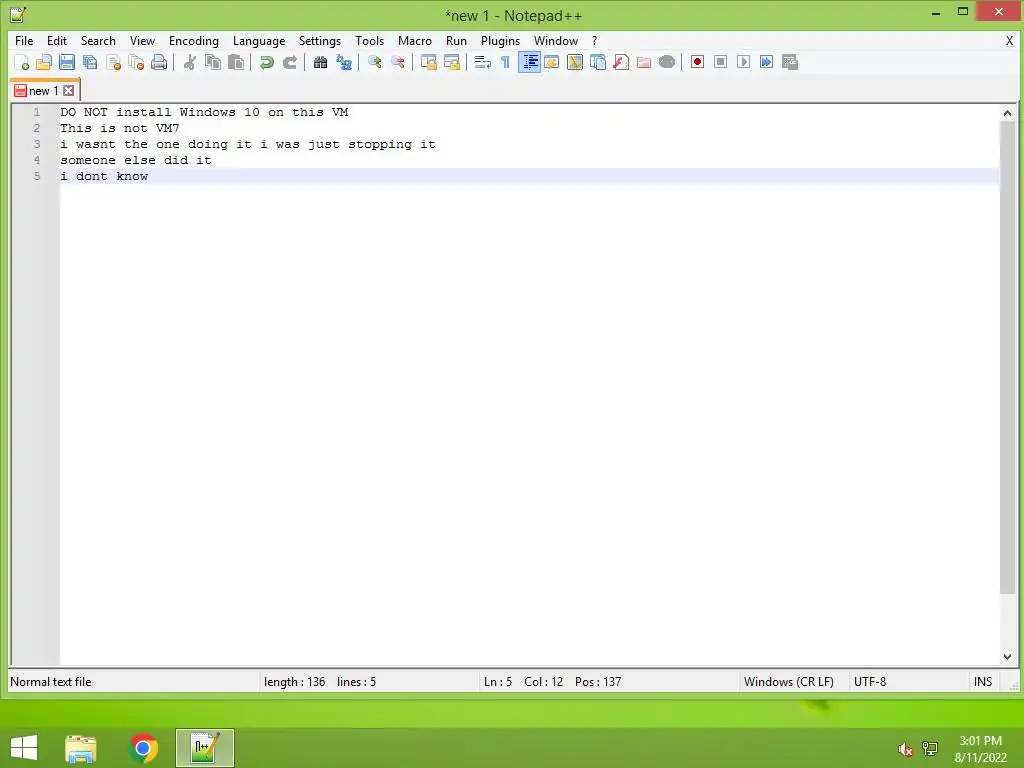
Task: Save the document with the floppy icon
Action: (x=67, y=62)
